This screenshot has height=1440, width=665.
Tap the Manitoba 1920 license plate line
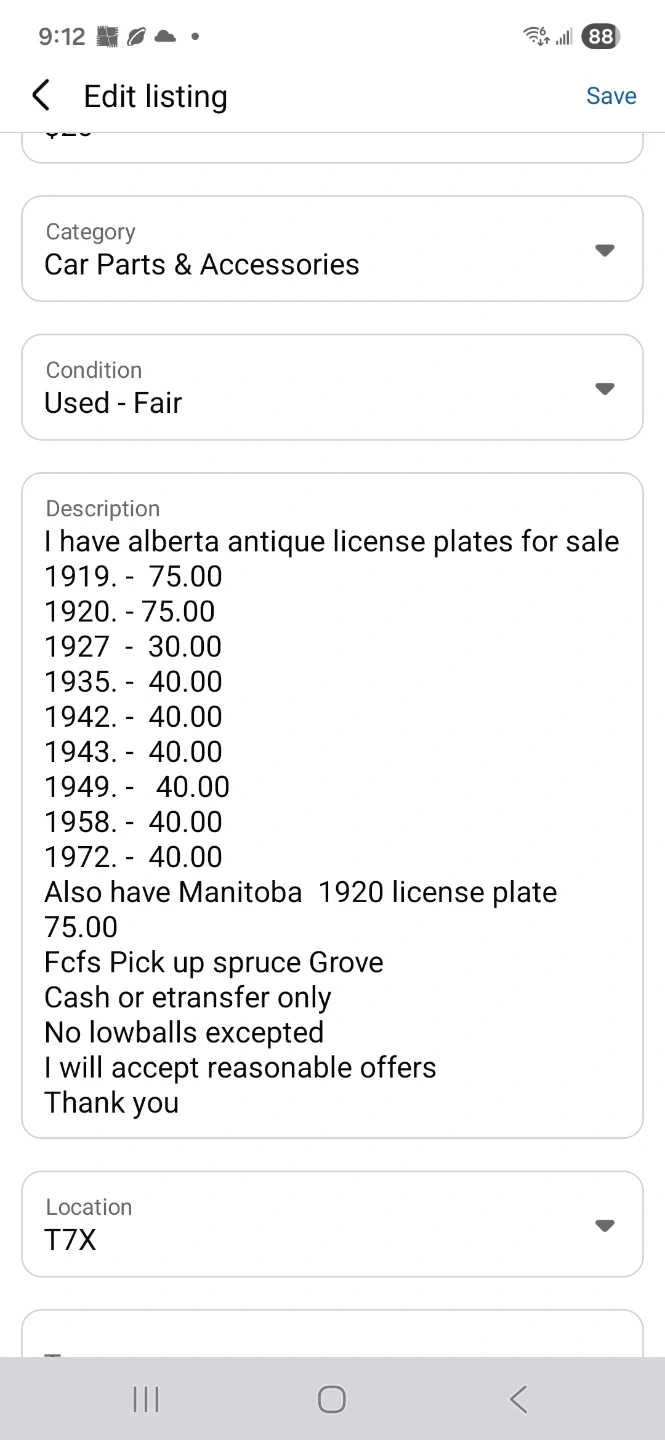click(300, 892)
